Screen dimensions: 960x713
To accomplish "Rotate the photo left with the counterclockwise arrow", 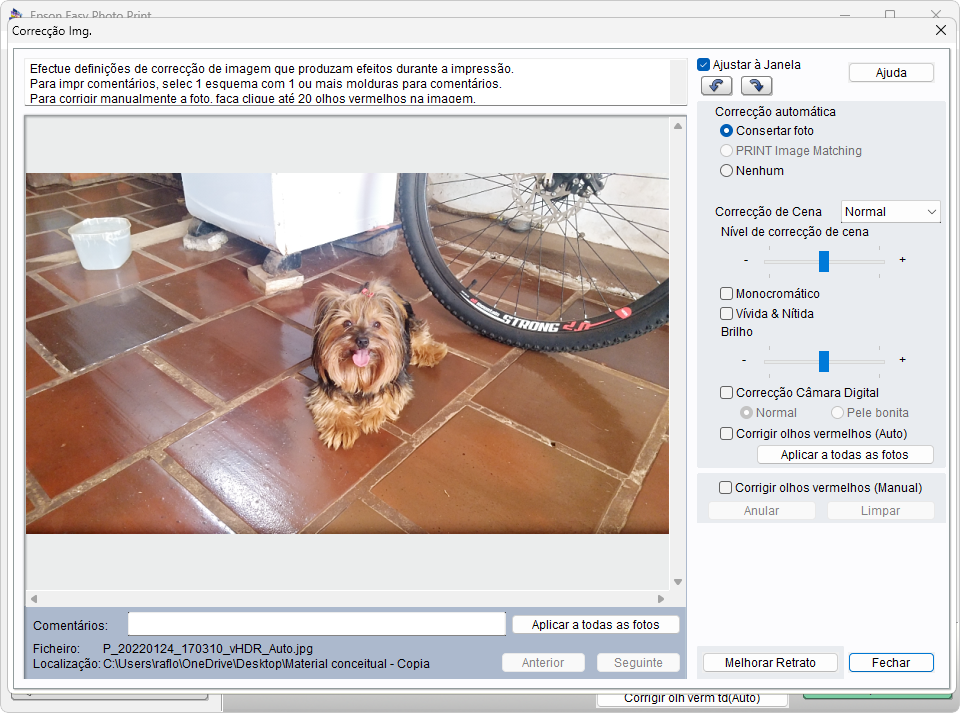I will [716, 86].
